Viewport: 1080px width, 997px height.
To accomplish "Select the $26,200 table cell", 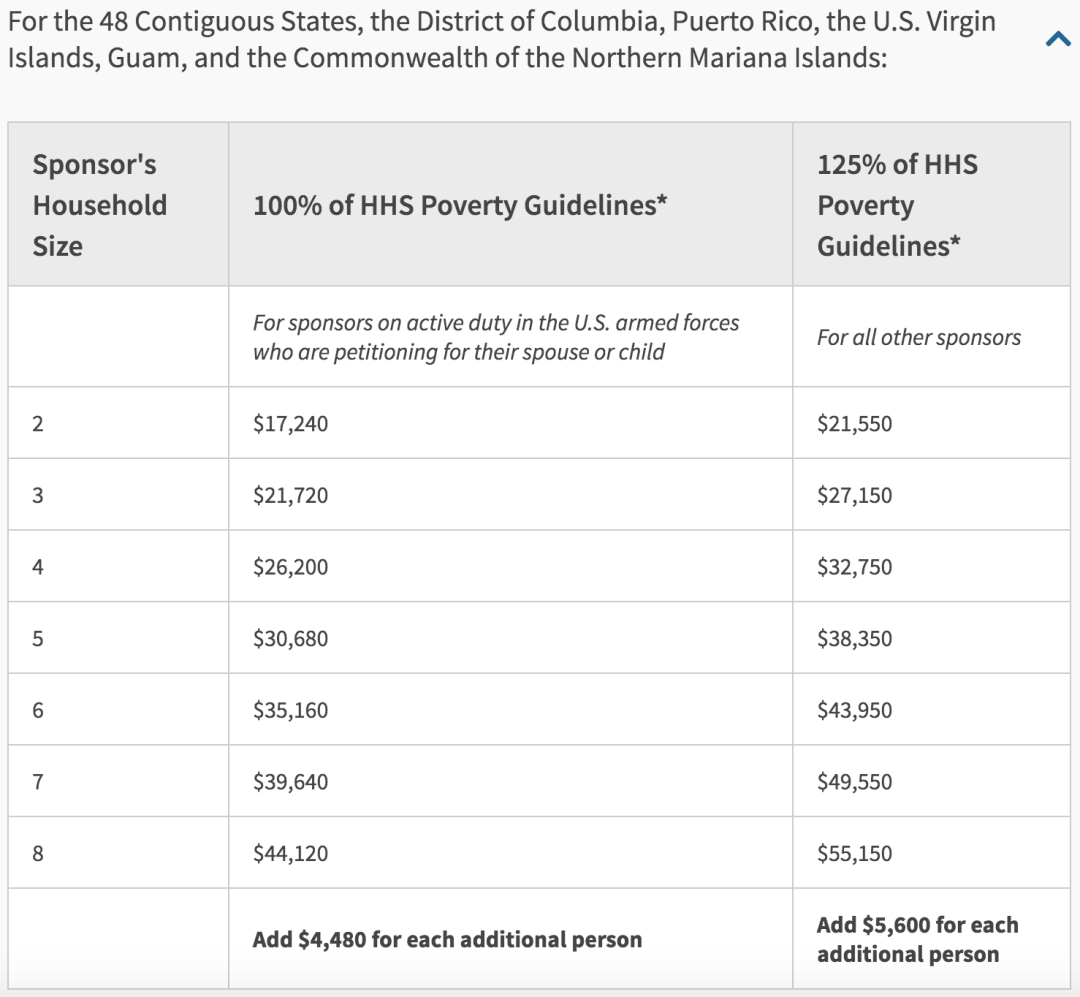I will coord(291,568).
